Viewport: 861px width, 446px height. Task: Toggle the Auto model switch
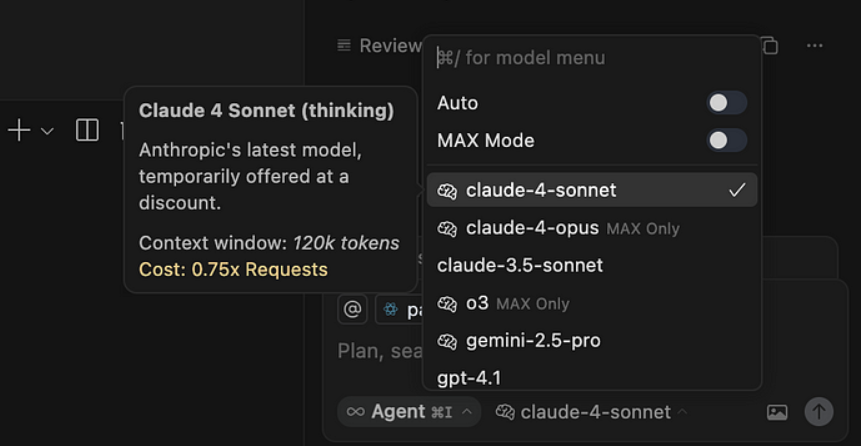coord(727,103)
